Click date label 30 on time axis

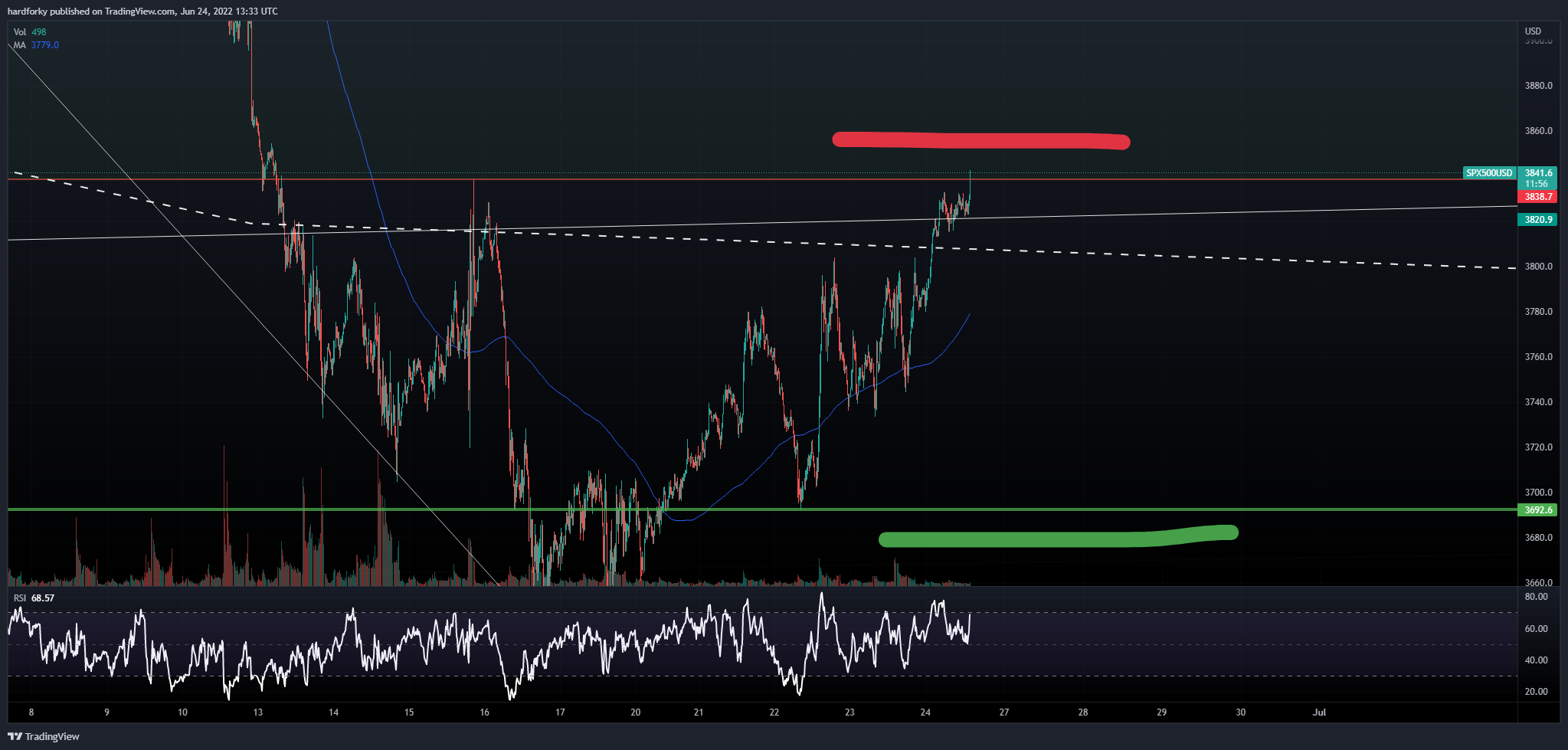(1240, 712)
